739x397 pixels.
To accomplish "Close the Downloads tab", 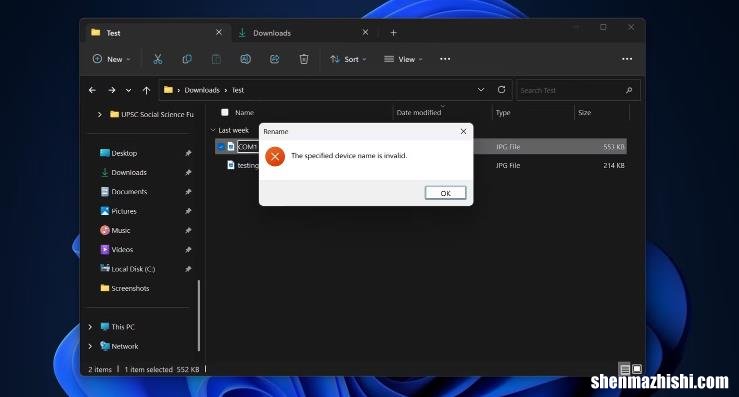I will click(365, 33).
